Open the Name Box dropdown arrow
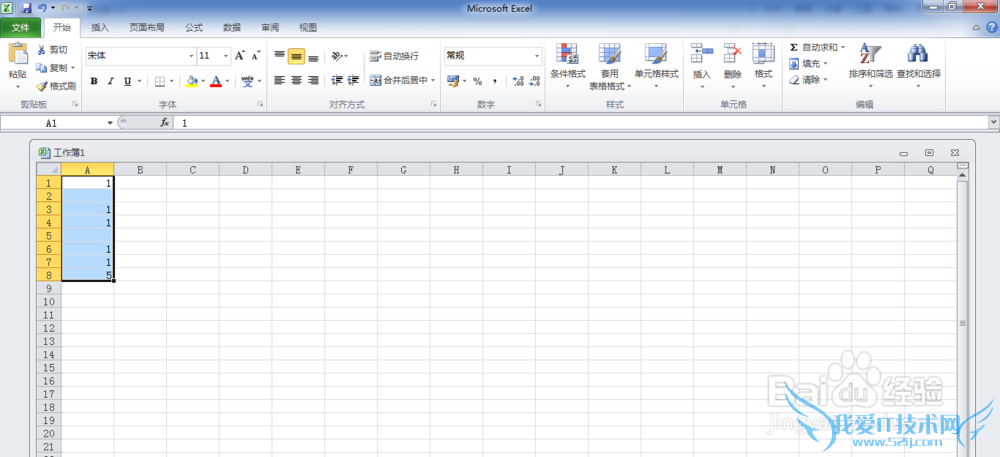 (x=110, y=122)
